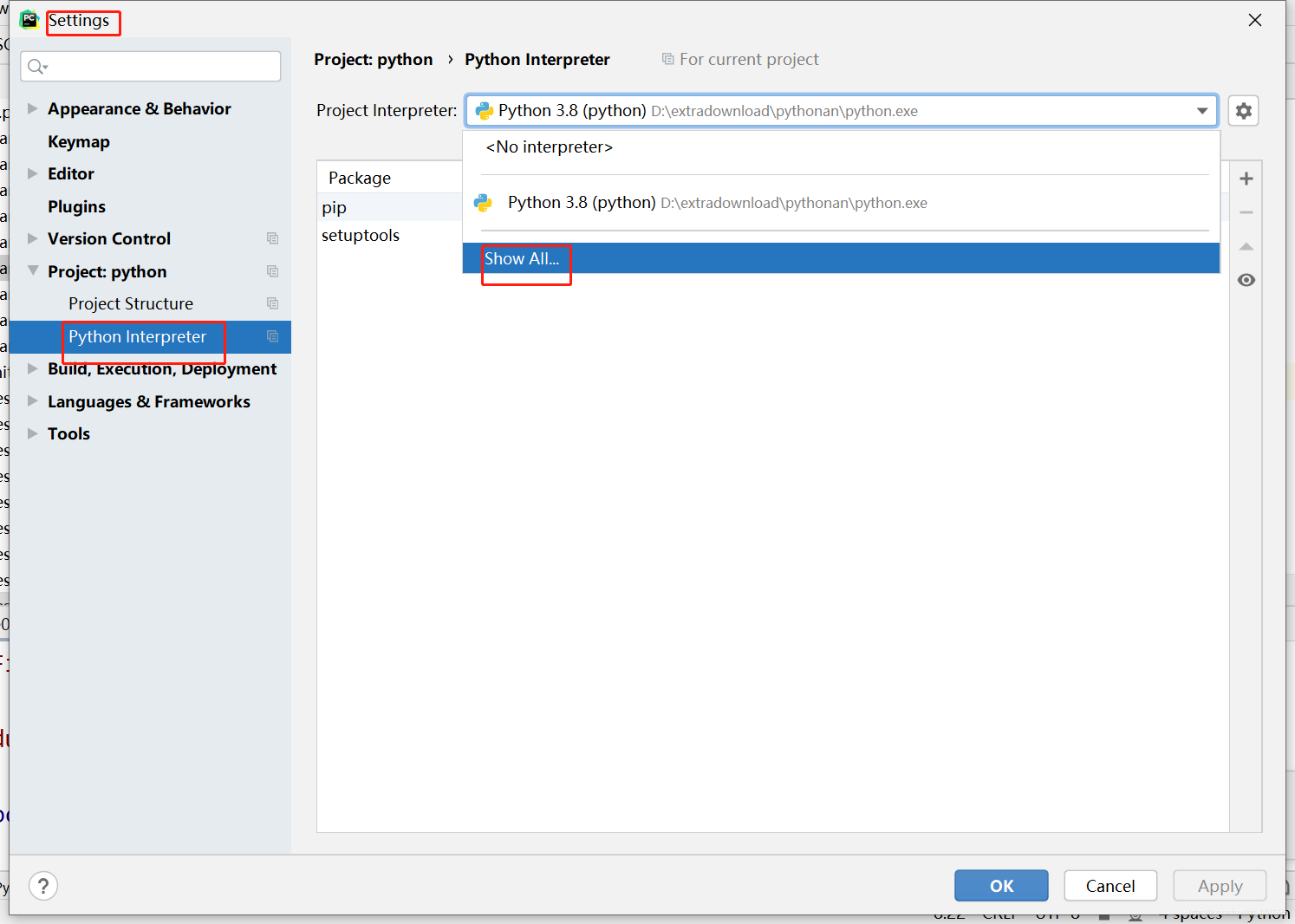Expand the Tools section
Screen dimensions: 1295x924
33,433
